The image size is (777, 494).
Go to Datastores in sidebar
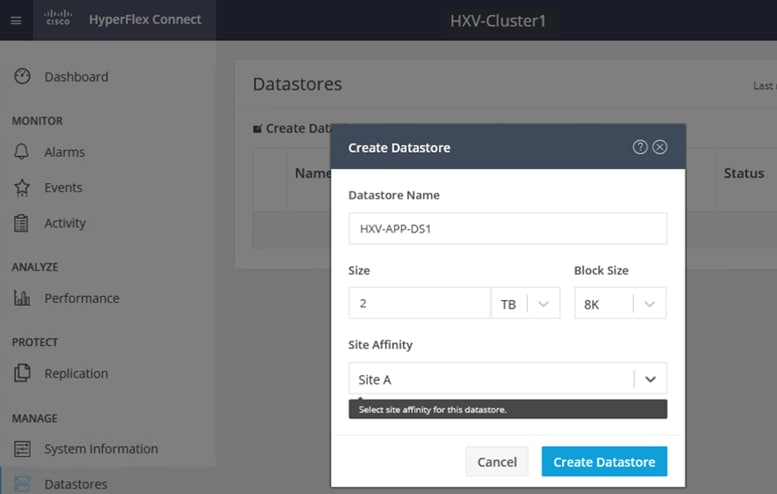click(75, 484)
